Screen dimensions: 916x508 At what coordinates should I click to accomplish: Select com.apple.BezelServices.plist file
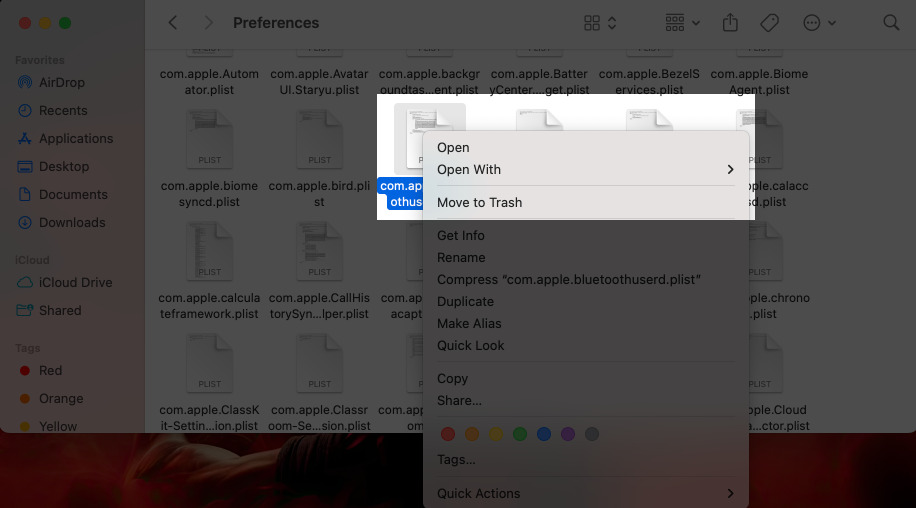[x=649, y=82]
